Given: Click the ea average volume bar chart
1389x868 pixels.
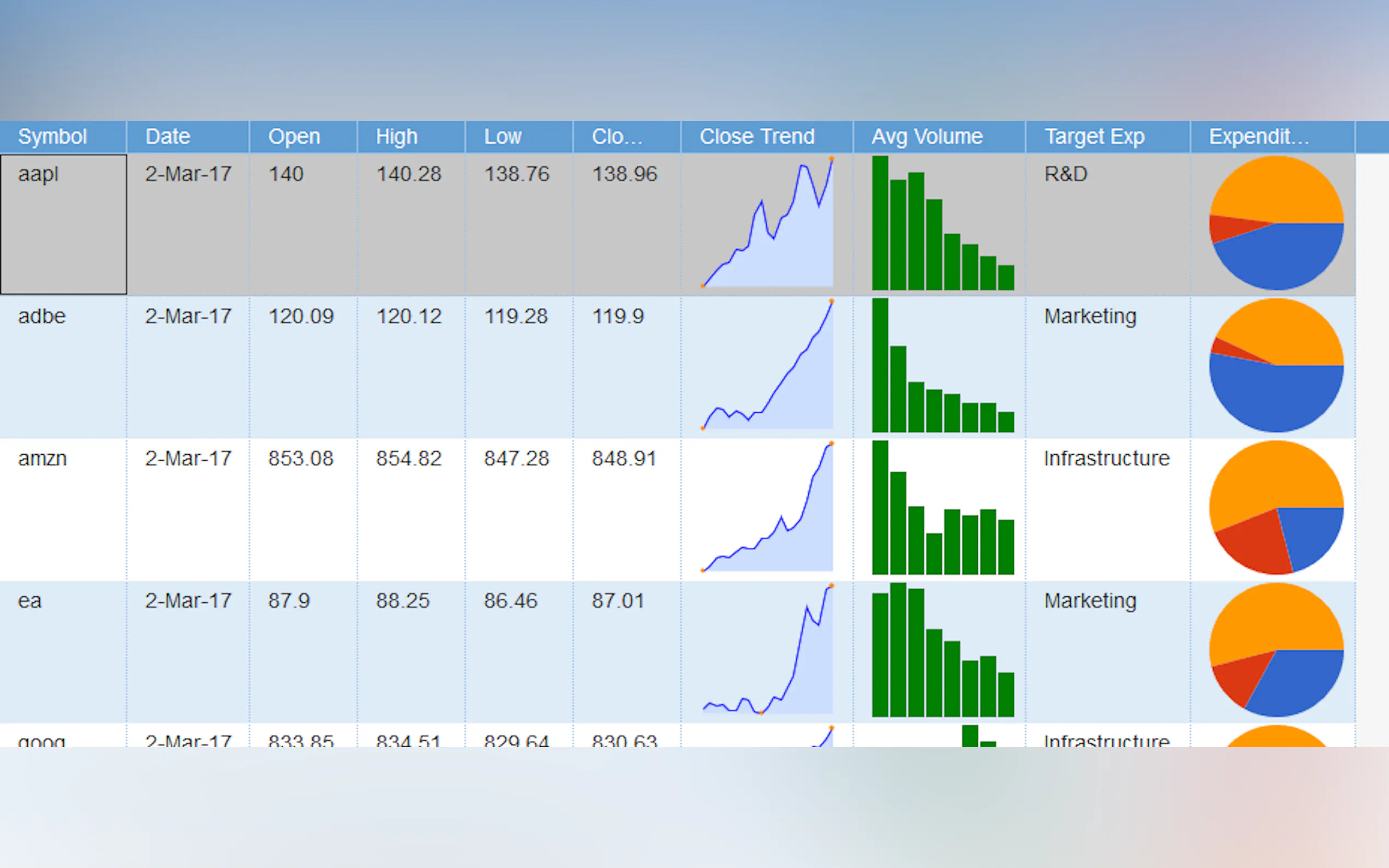Looking at the screenshot, I should (942, 650).
